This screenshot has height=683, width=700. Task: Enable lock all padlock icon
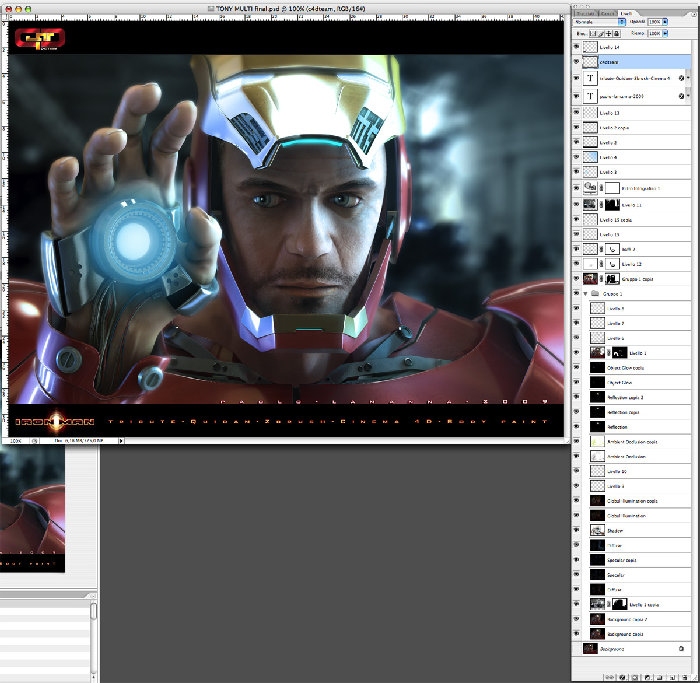pyautogui.click(x=617, y=33)
